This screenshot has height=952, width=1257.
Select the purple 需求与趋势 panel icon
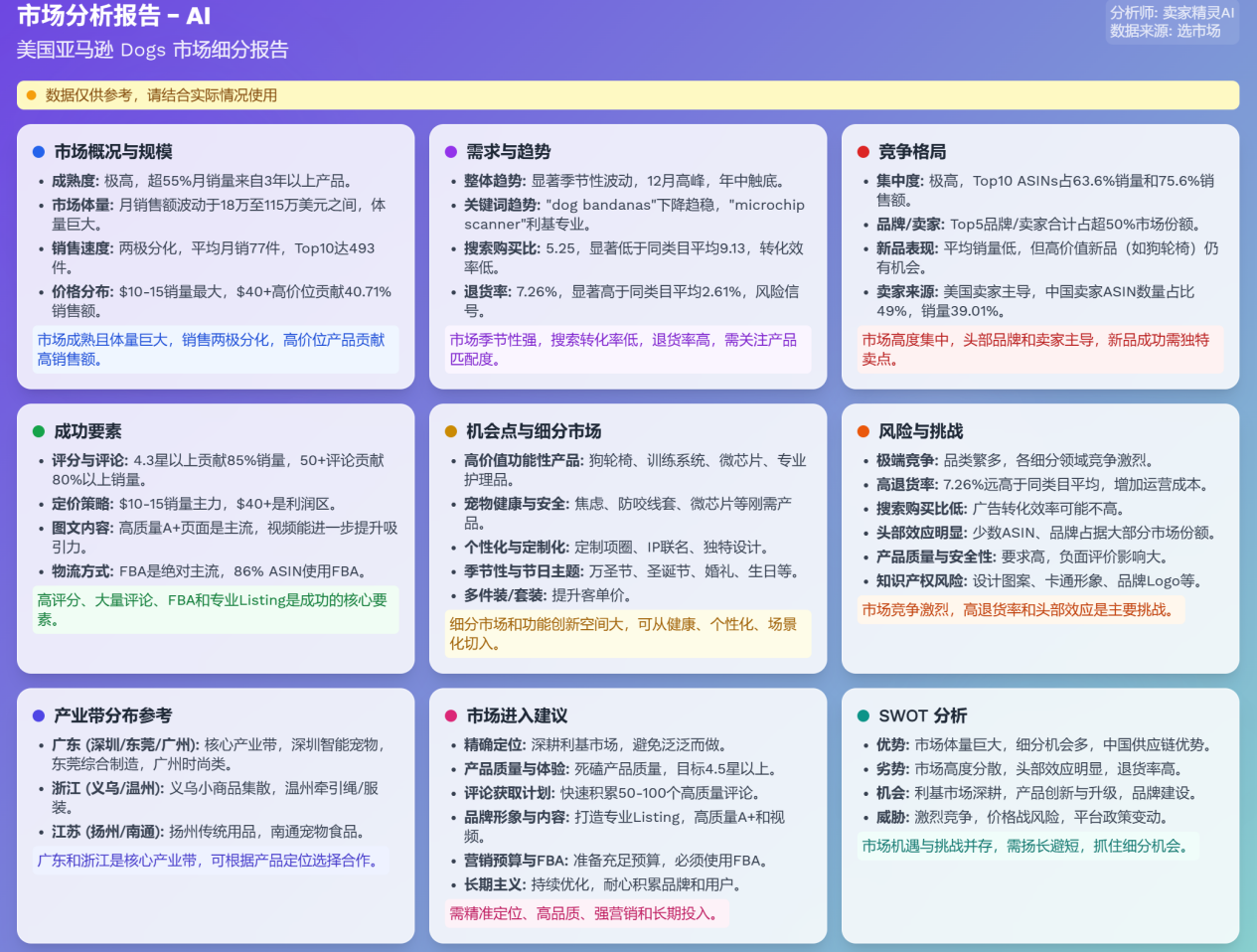pos(451,152)
